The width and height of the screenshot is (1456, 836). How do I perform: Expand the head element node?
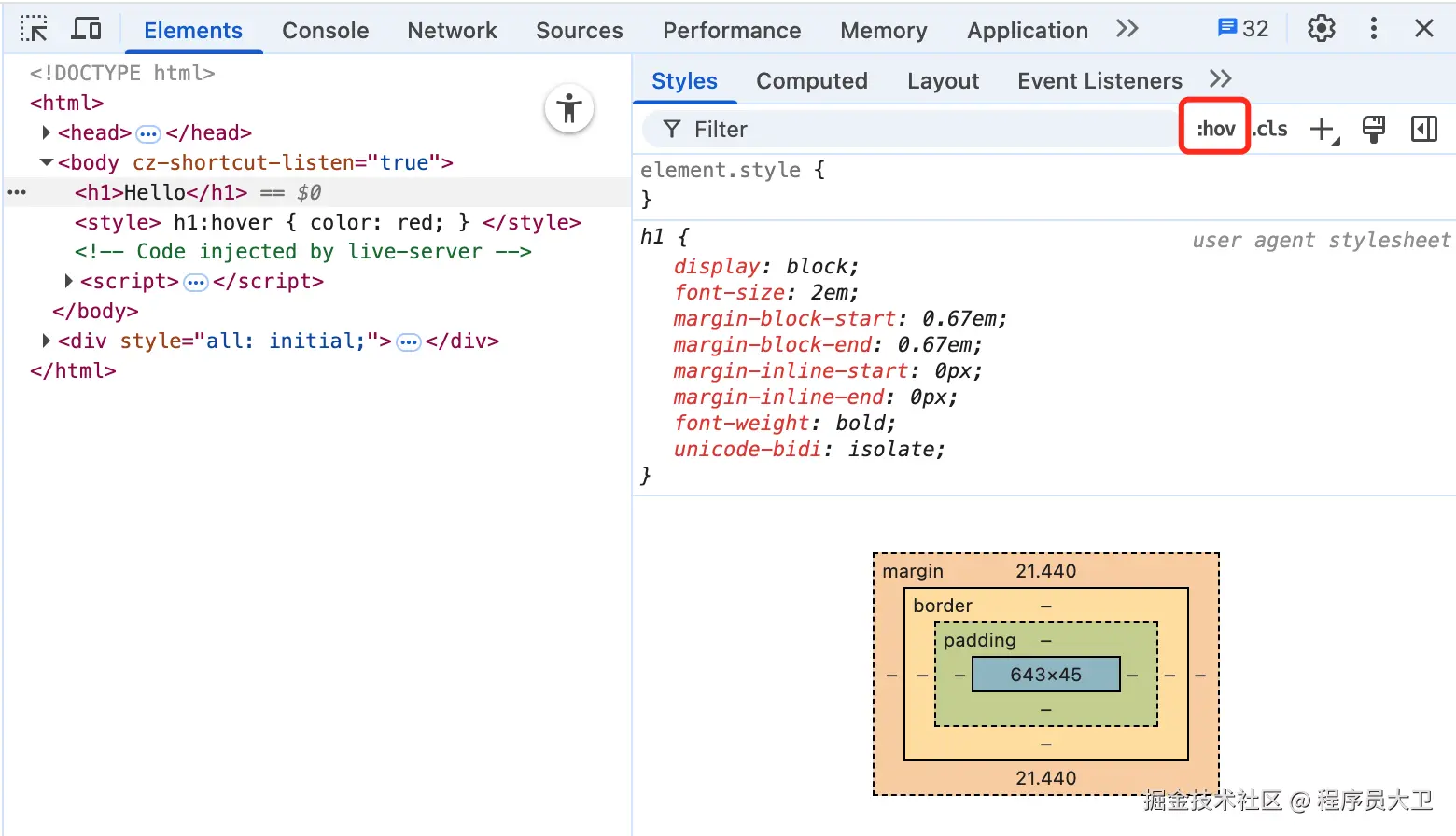pos(46,132)
